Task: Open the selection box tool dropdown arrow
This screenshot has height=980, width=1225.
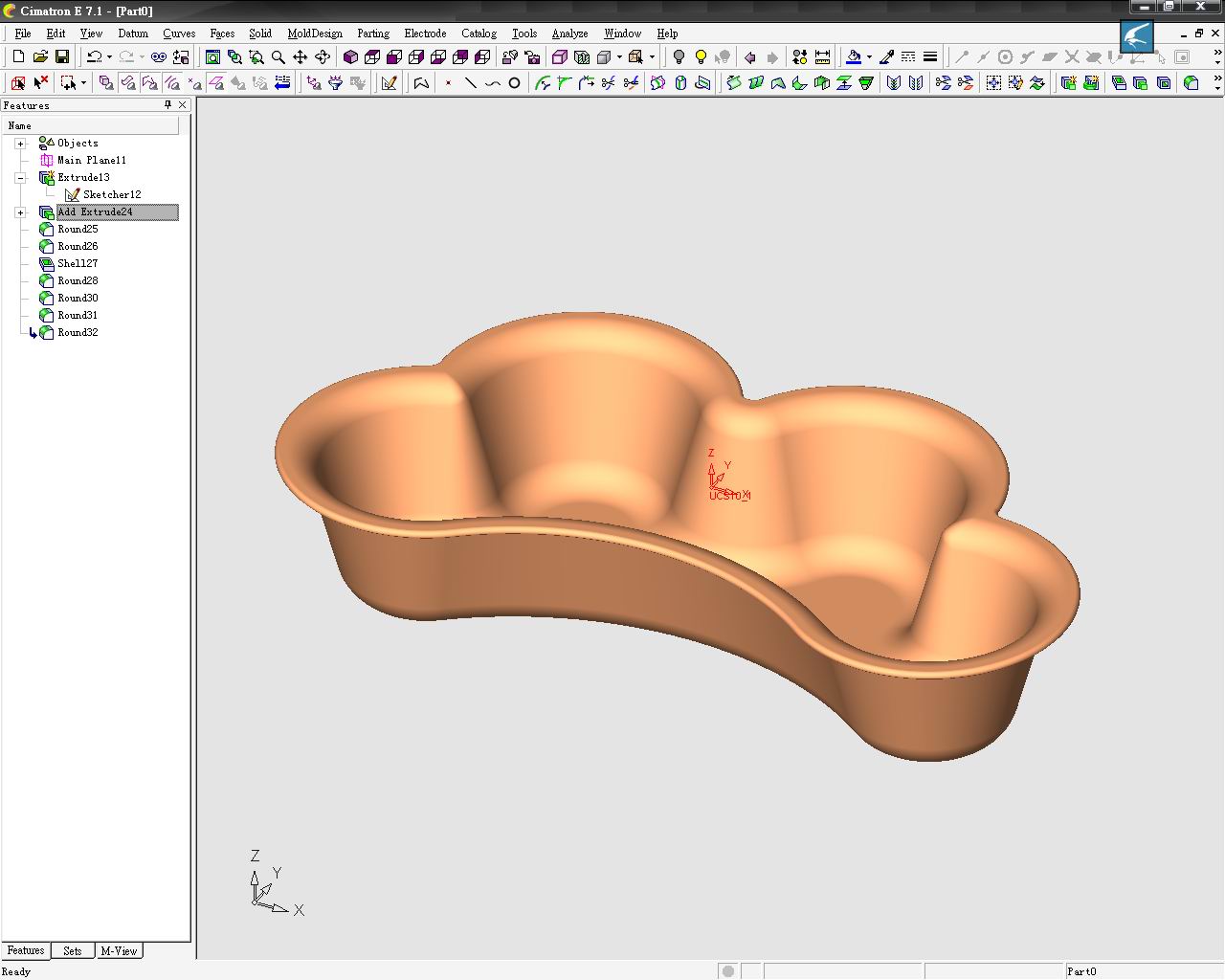Action: tap(83, 83)
